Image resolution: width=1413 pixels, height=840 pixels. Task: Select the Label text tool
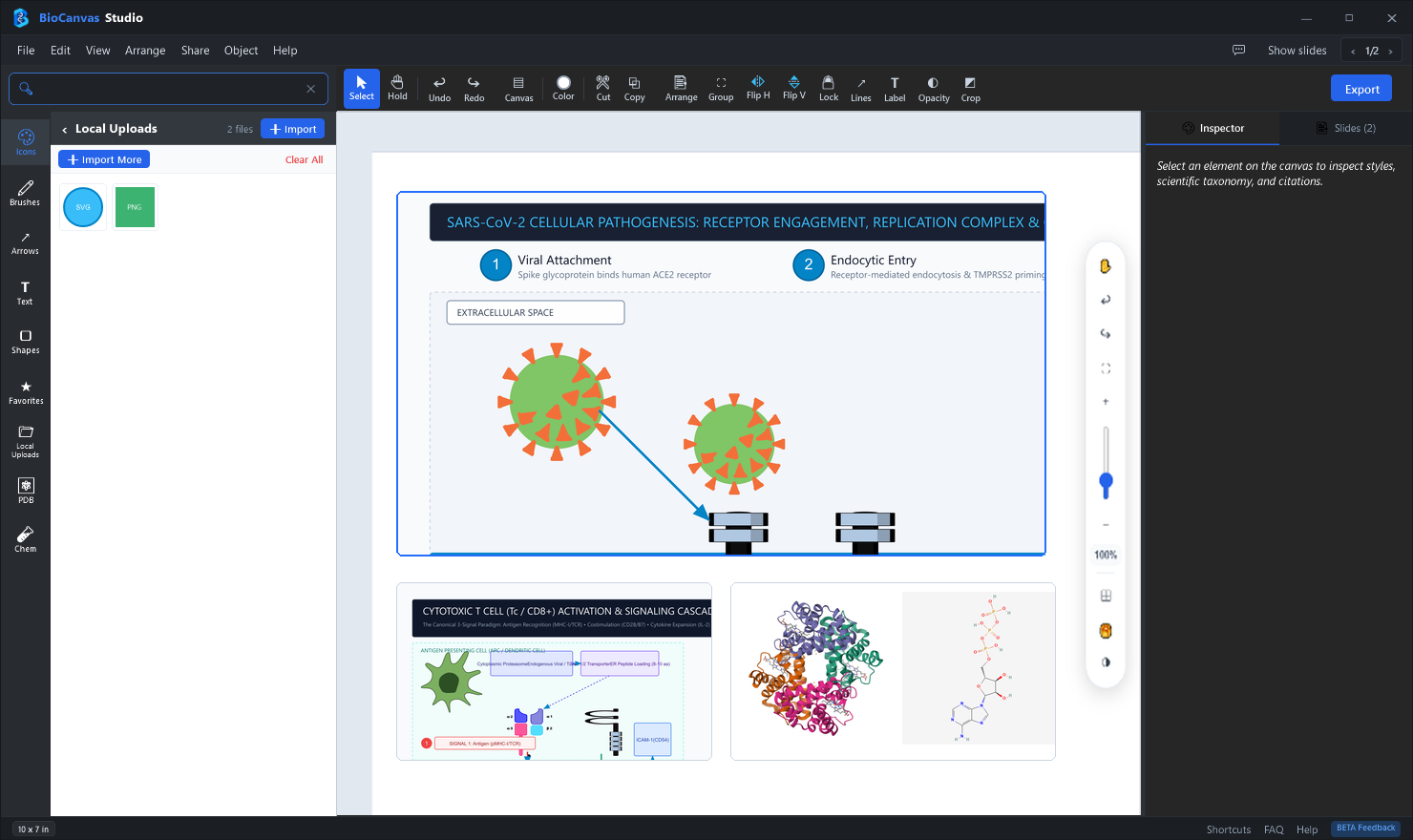click(x=895, y=88)
